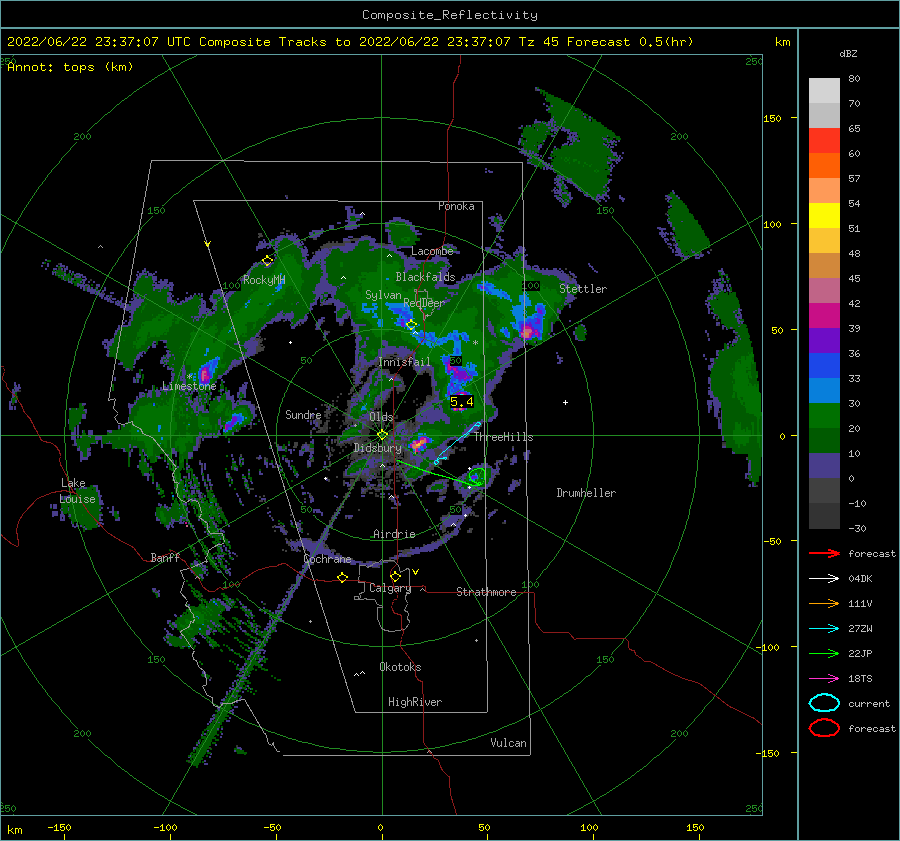Screen dimensions: 900x841
Task: Click the Forecast 0.5(hr) header text
Action: [x=630, y=42]
